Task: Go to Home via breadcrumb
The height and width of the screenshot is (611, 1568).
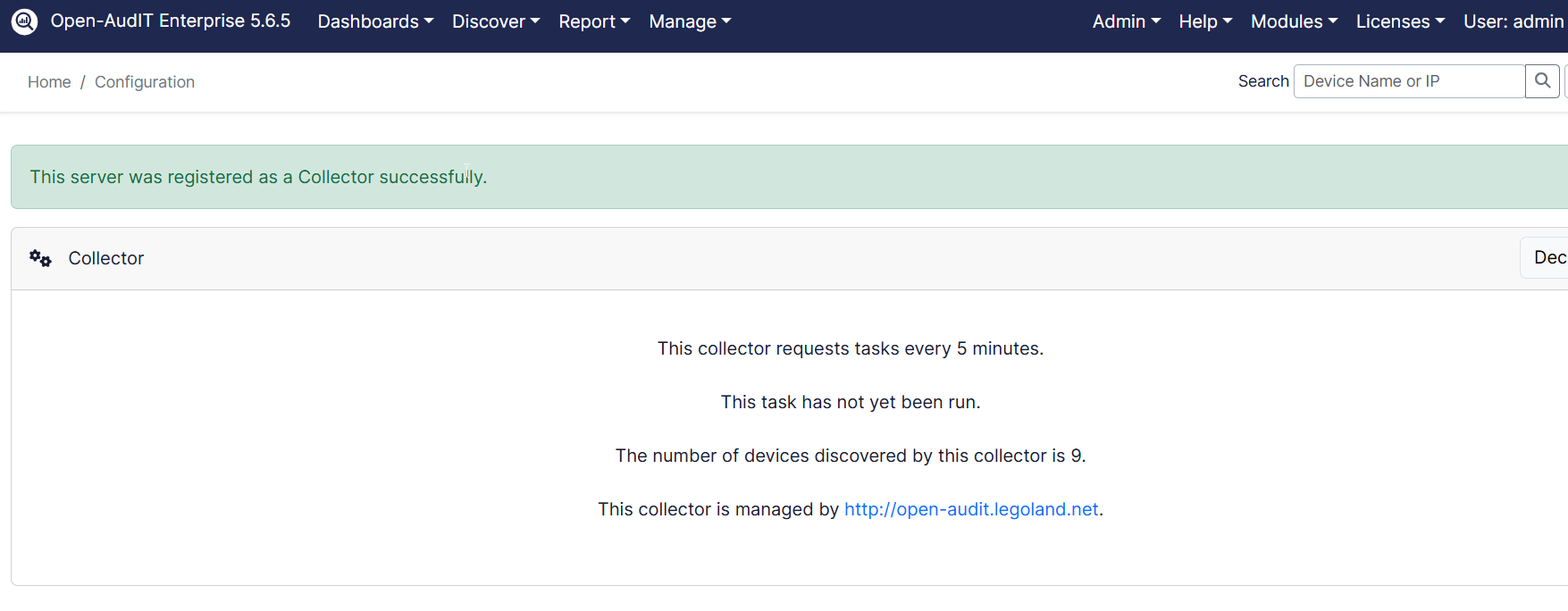Action: pyautogui.click(x=49, y=82)
